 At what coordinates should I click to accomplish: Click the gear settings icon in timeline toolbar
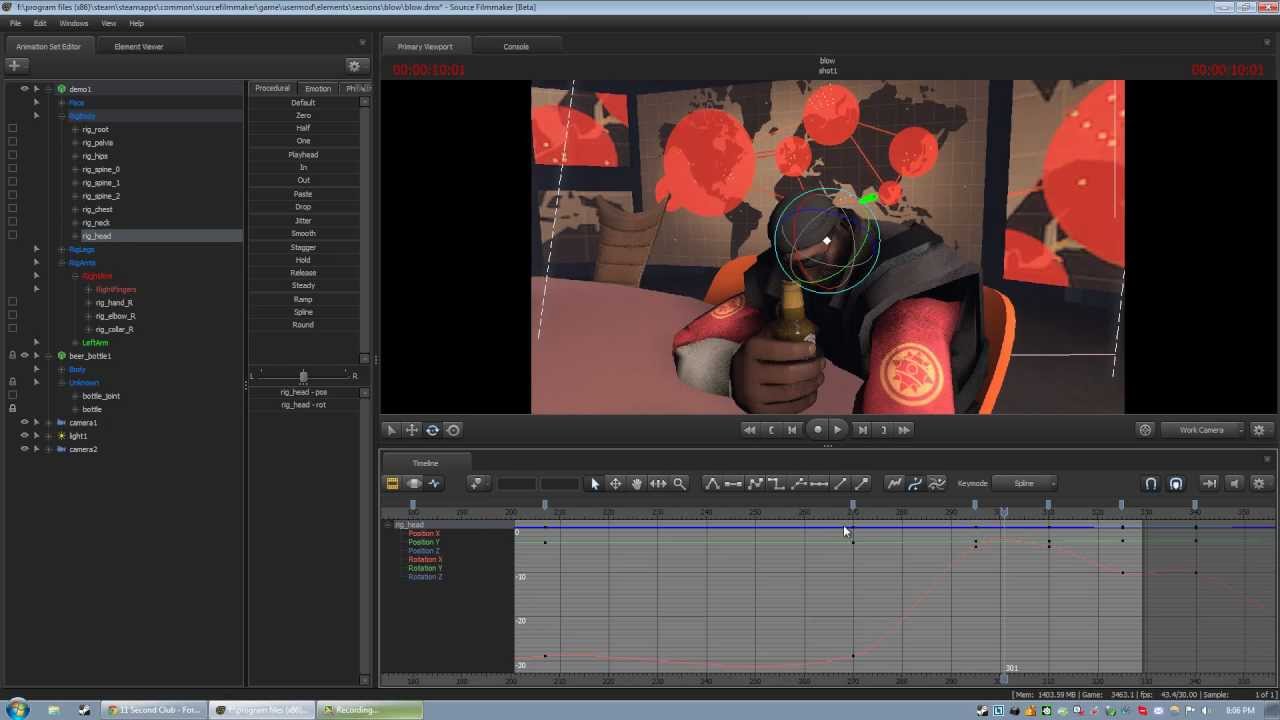(1258, 483)
